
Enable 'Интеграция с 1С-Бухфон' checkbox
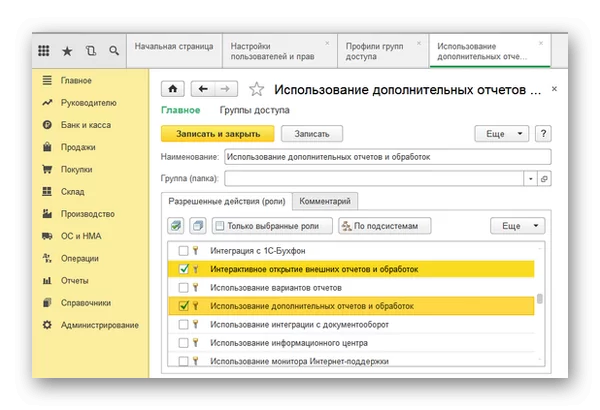tap(182, 251)
